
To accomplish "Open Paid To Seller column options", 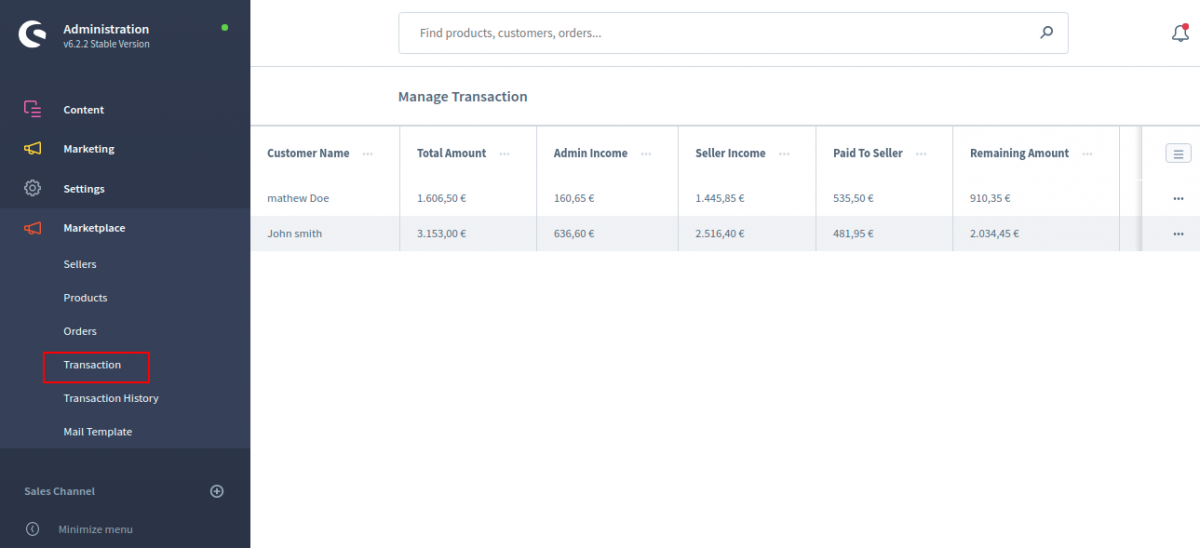I will [921, 153].
